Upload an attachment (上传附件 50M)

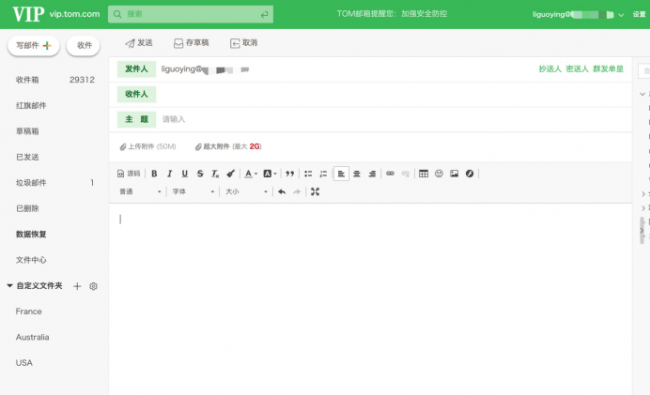click(148, 146)
